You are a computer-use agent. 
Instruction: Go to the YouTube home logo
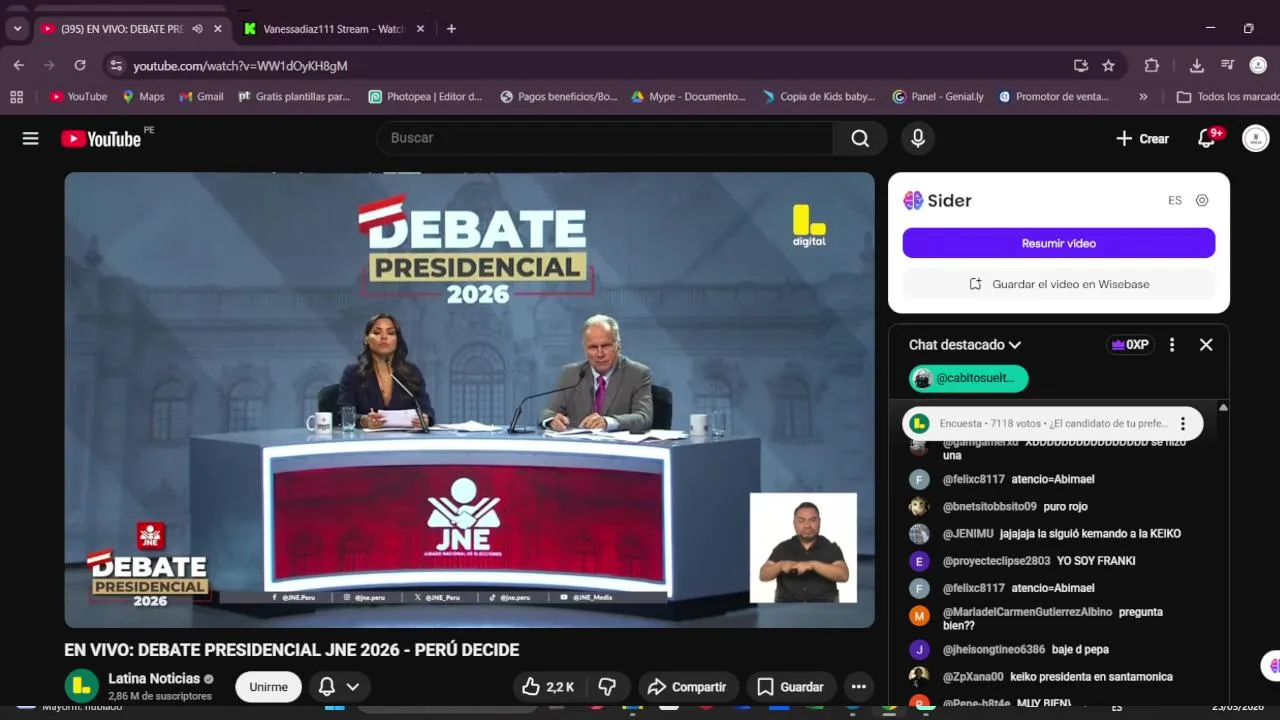click(101, 139)
